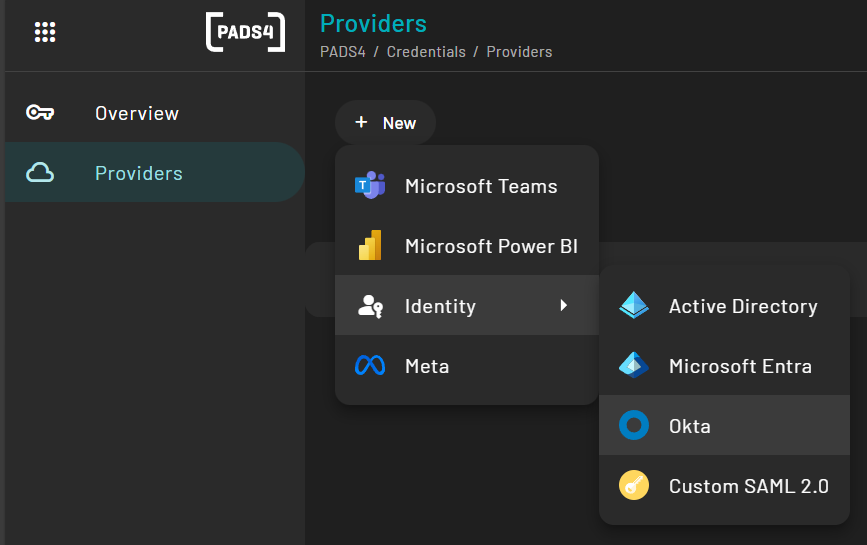Follow the PADS4 breadcrumb link
Screen dimensions: 867x545
(343, 52)
